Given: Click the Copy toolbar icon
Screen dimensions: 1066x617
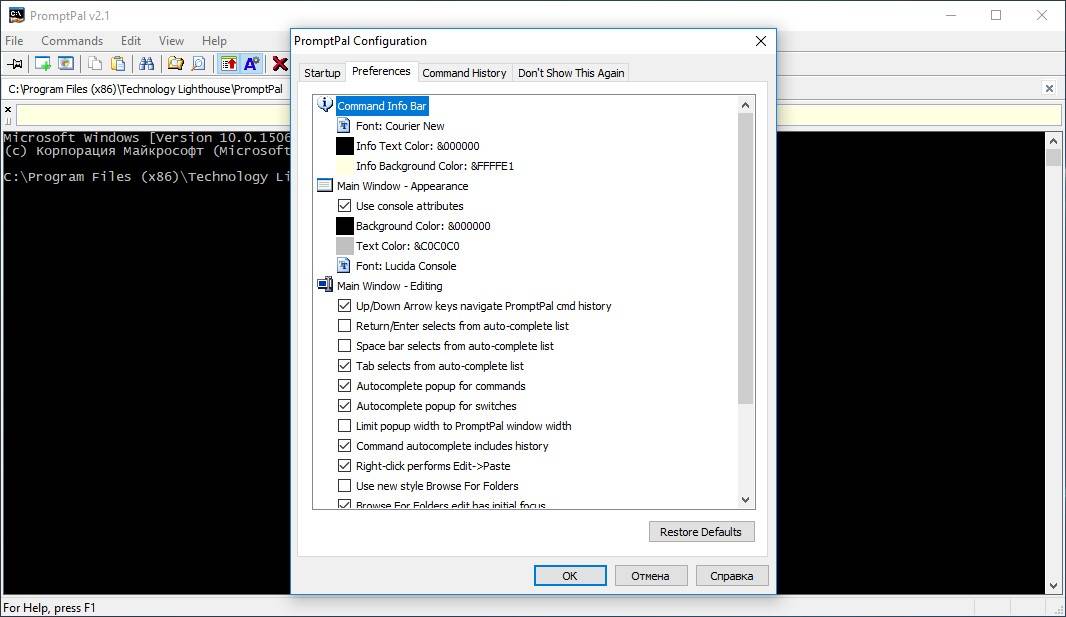Looking at the screenshot, I should (94, 64).
